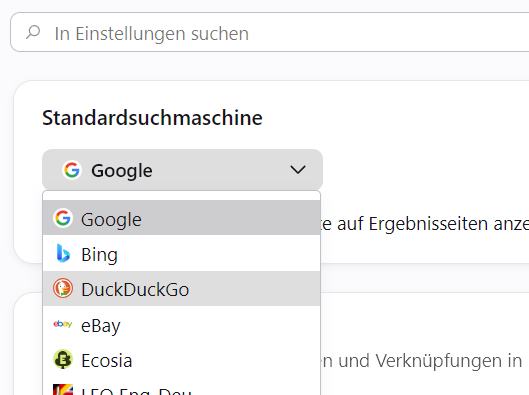Viewport: 529px width, 395px height.
Task: Click the blue Bing logo icon
Action: pos(63,253)
